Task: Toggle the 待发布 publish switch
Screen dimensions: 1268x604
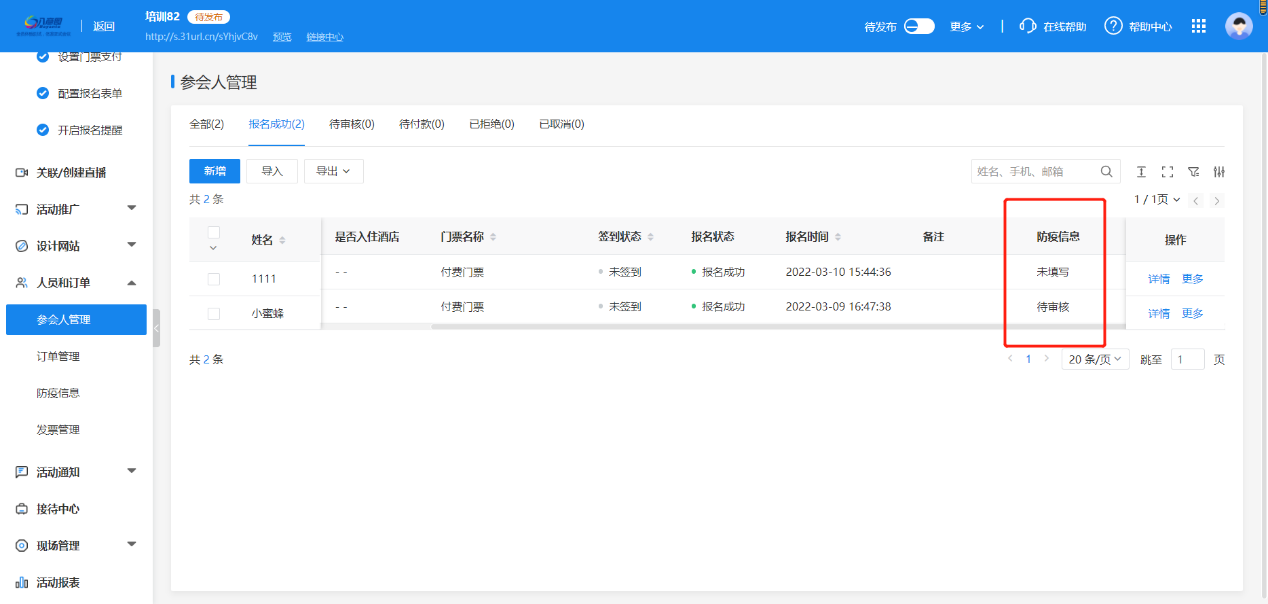Action: [x=919, y=26]
